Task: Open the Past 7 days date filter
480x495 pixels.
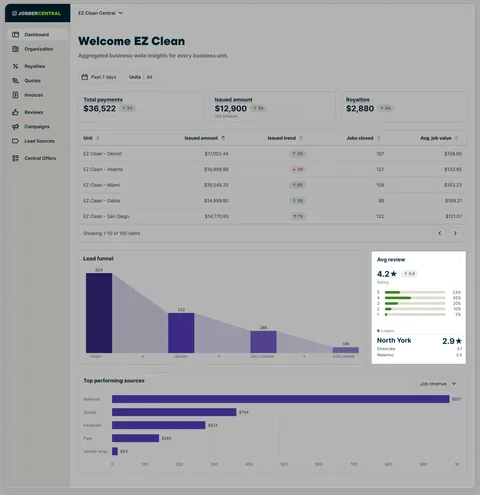Action: (x=99, y=77)
